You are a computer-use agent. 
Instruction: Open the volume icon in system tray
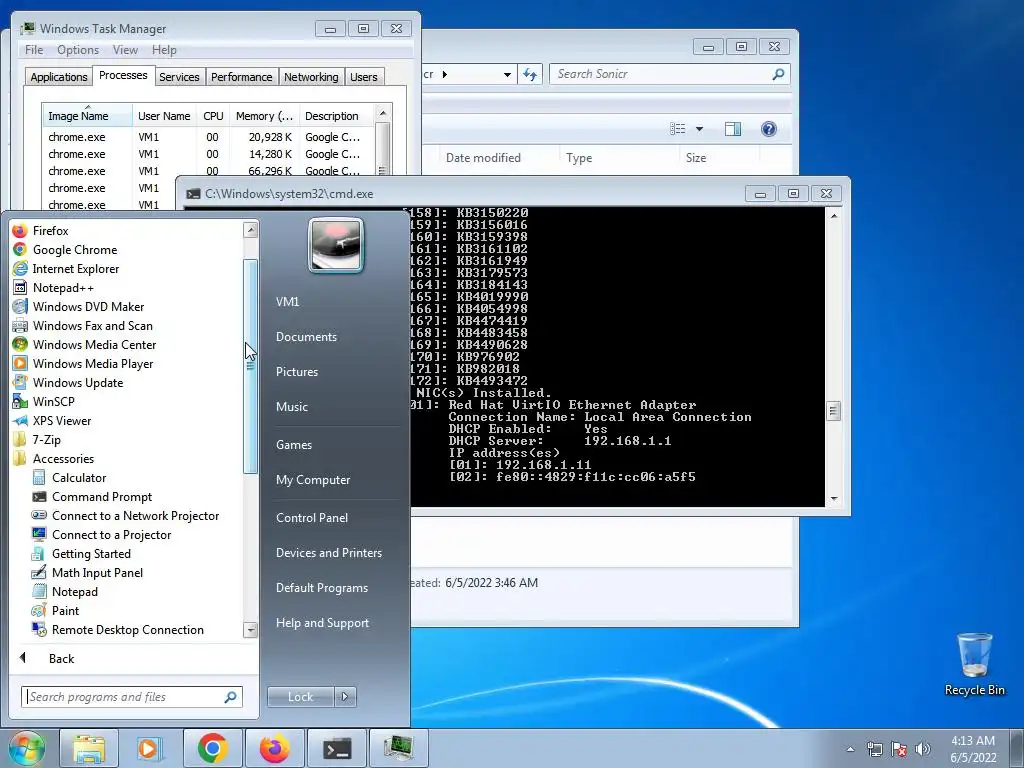(922, 748)
